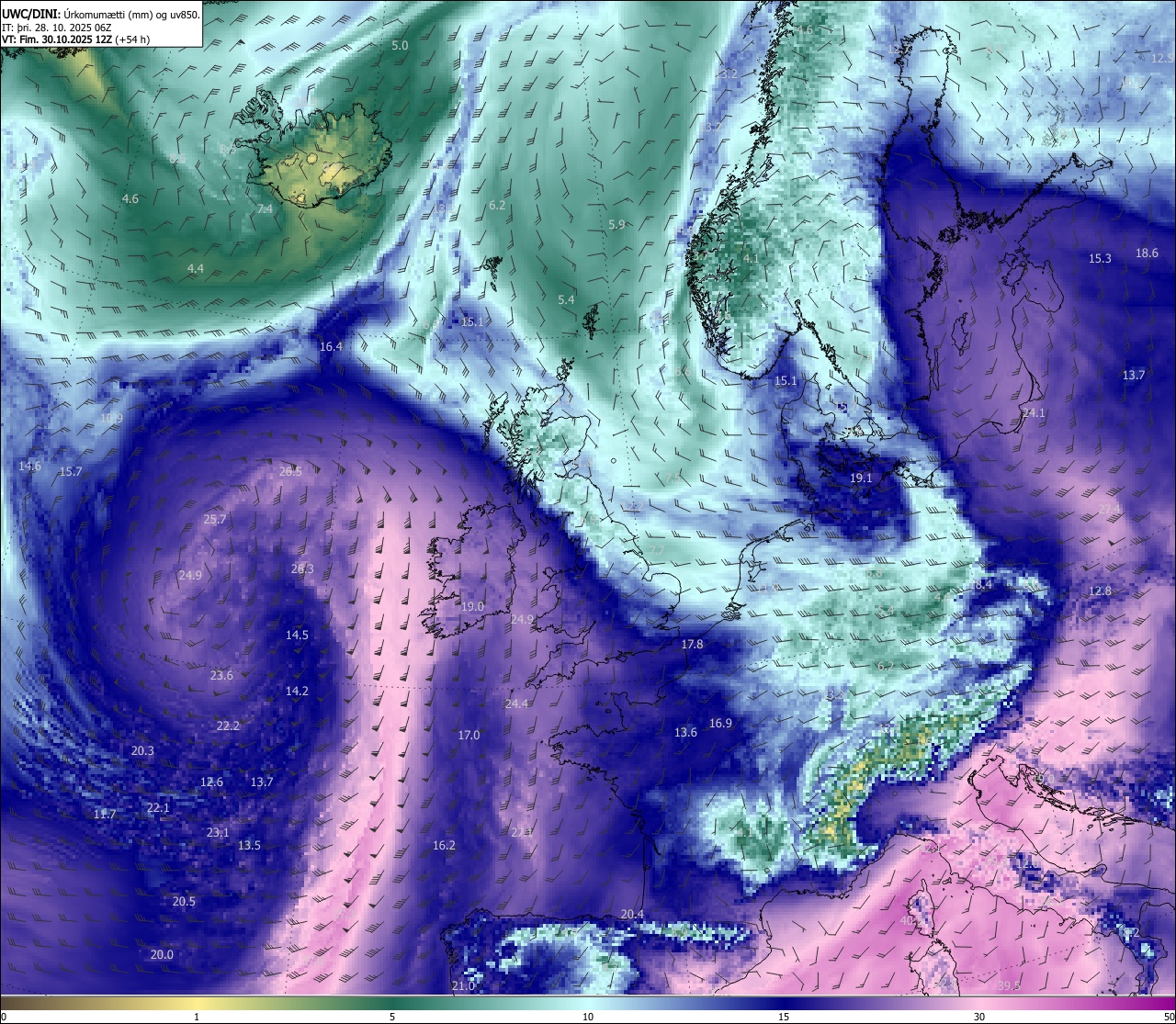Click the map value '16.2'
The height and width of the screenshot is (1024, 1176).
click(444, 845)
